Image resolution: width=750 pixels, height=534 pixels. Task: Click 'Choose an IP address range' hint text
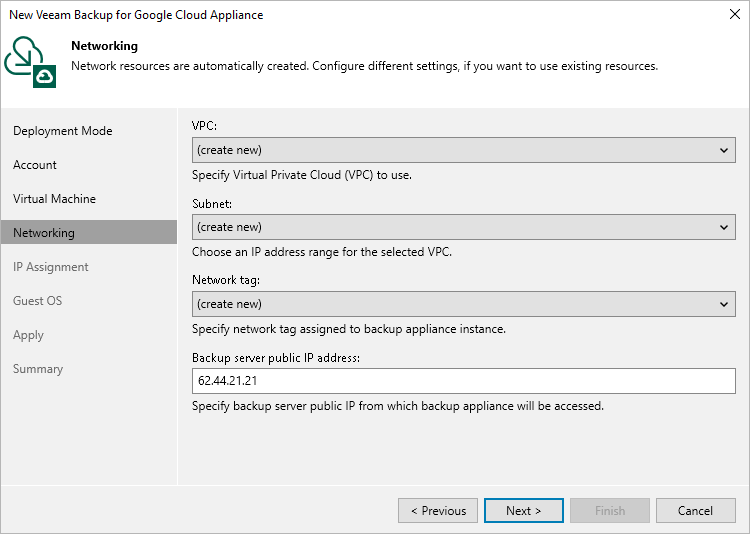click(x=322, y=252)
